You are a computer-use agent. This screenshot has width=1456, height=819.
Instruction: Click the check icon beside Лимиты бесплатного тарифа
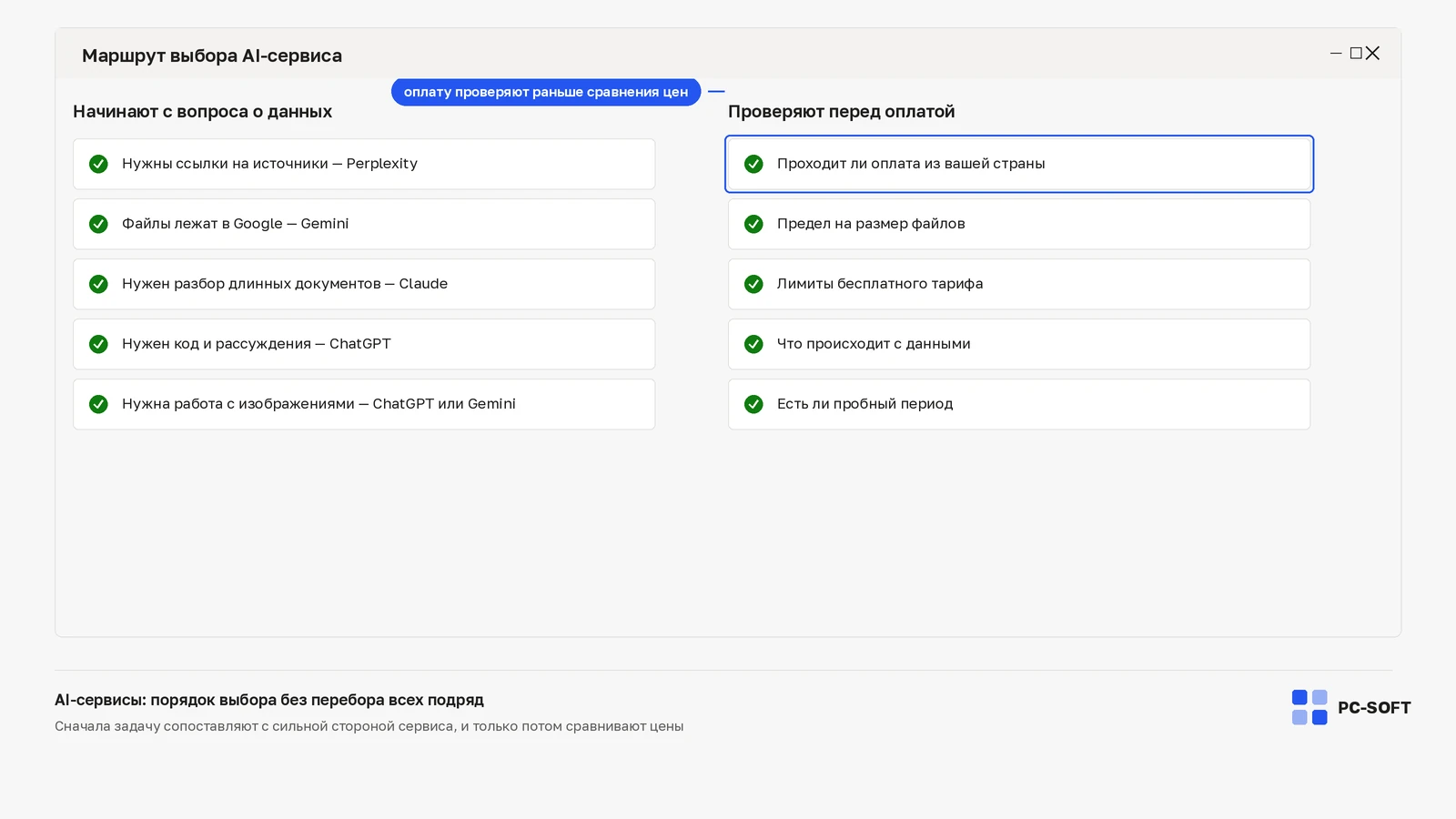coord(753,284)
